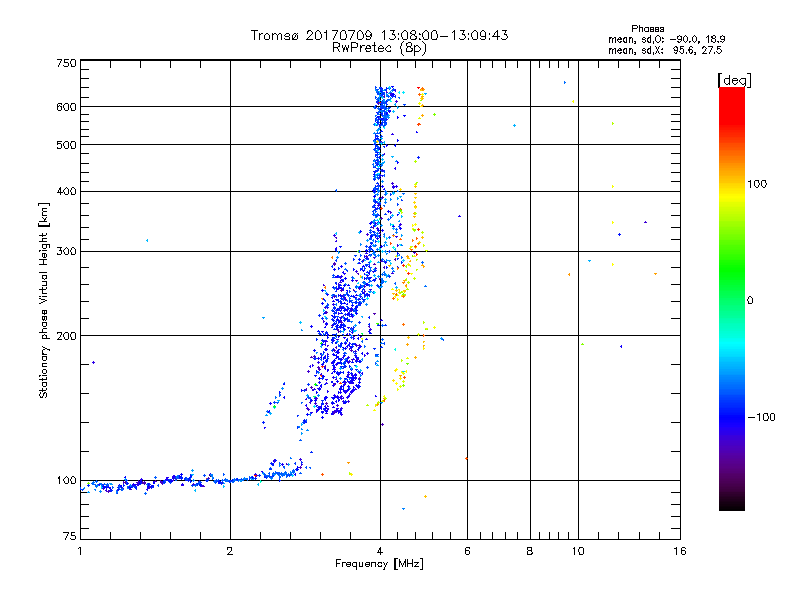
Task: Click the '[deg]' colorbar unit label
Action: (734, 80)
